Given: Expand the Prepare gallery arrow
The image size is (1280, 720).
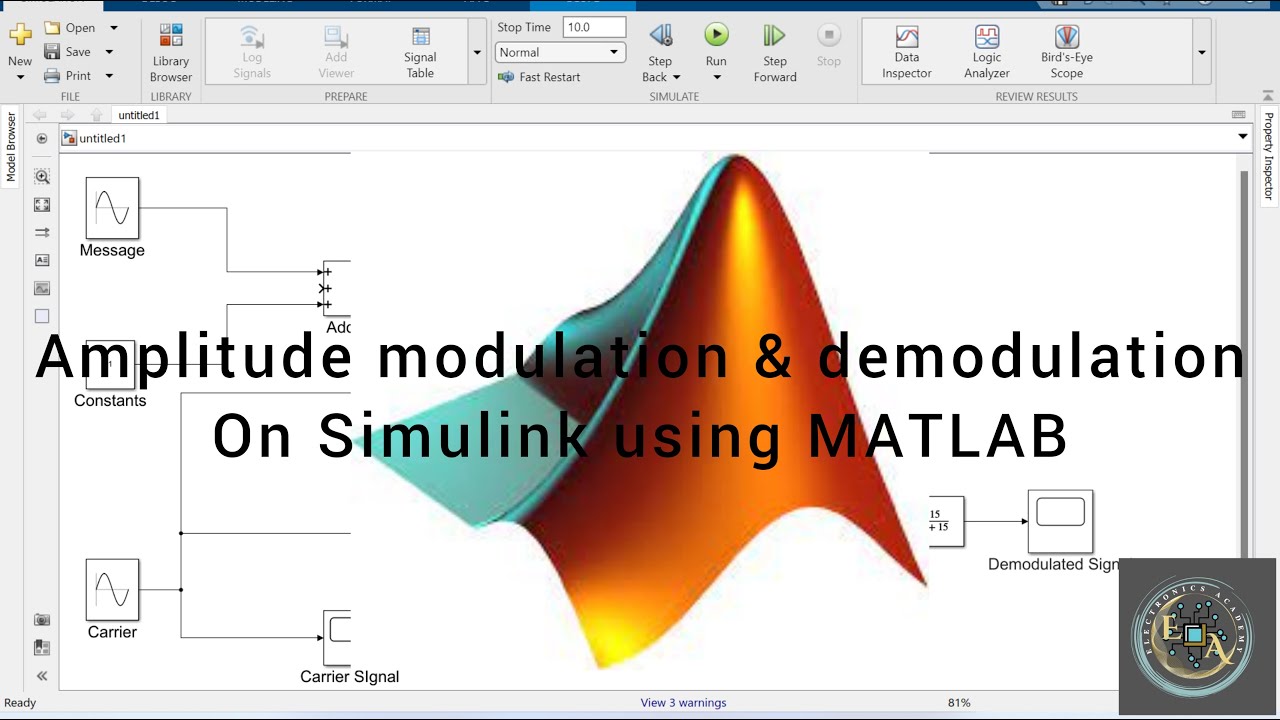Looking at the screenshot, I should (477, 52).
